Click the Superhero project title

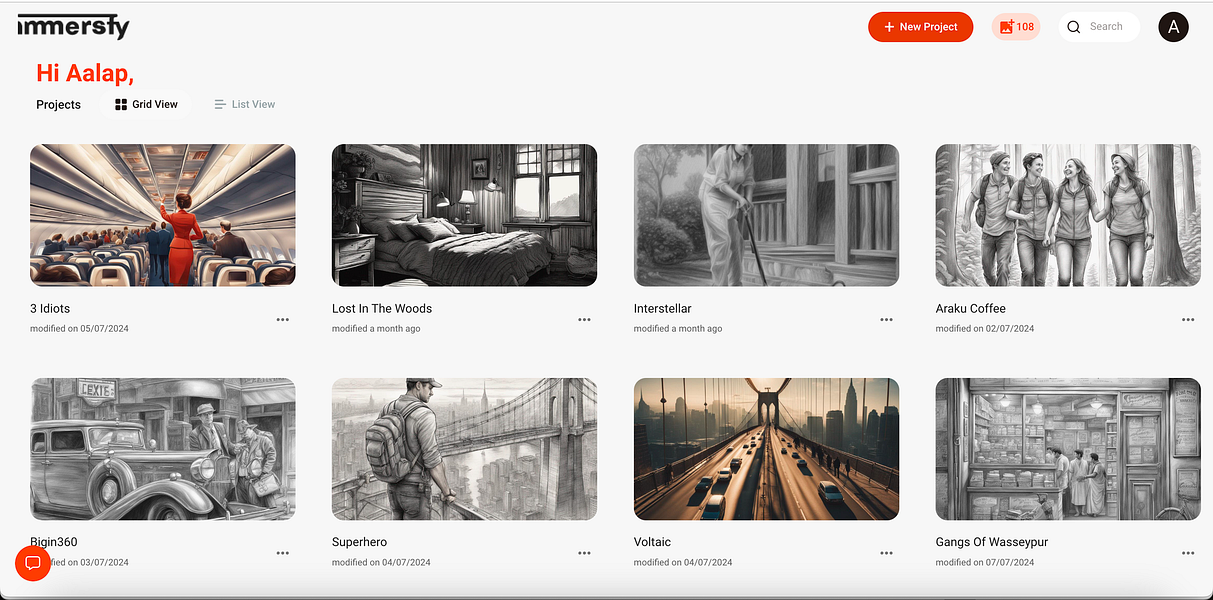click(x=359, y=542)
